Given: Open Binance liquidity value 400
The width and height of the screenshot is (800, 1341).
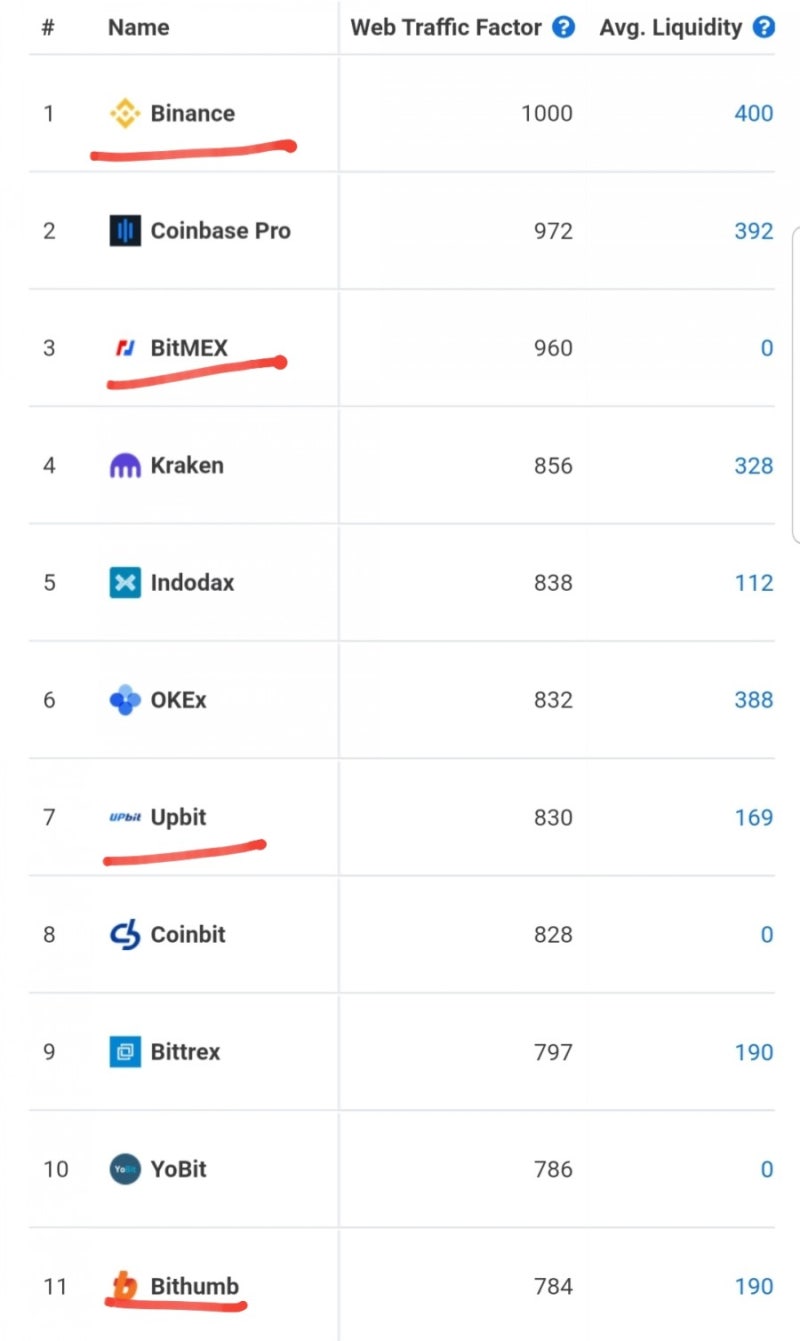Looking at the screenshot, I should point(753,113).
